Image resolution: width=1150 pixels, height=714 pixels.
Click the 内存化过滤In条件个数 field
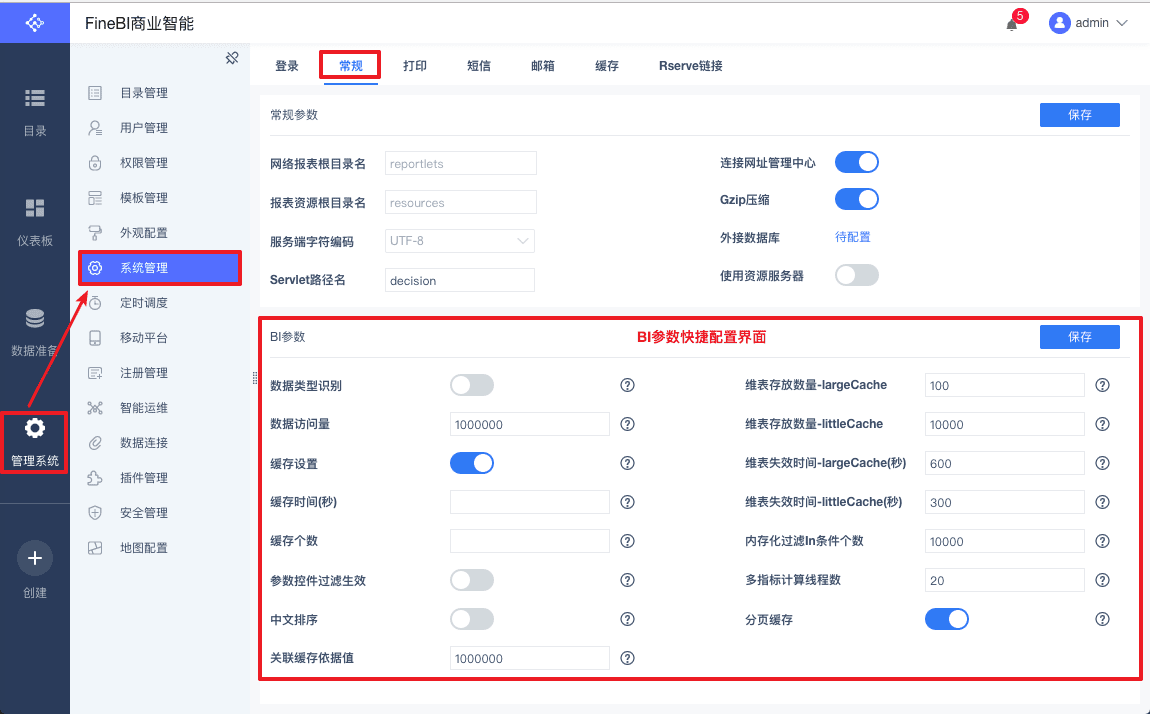point(1005,541)
